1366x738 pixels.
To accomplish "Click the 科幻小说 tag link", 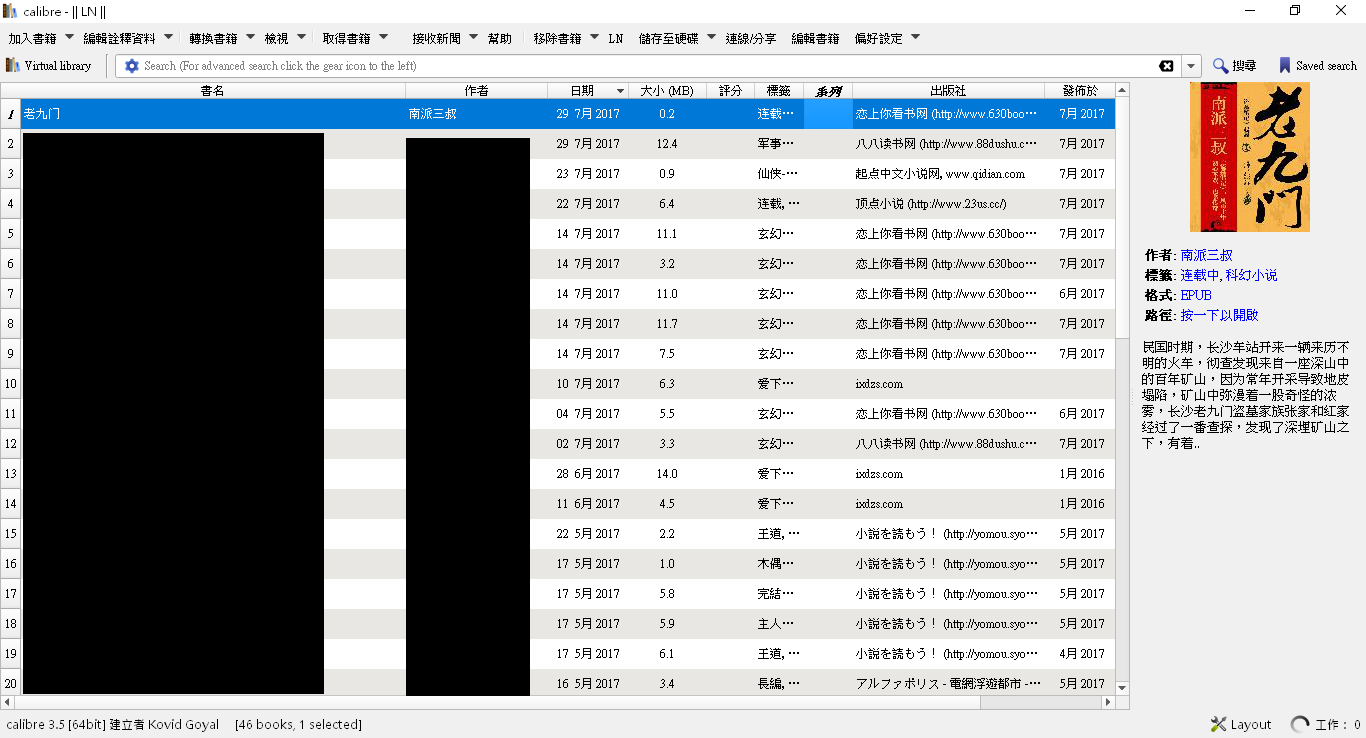I will pyautogui.click(x=1251, y=275).
